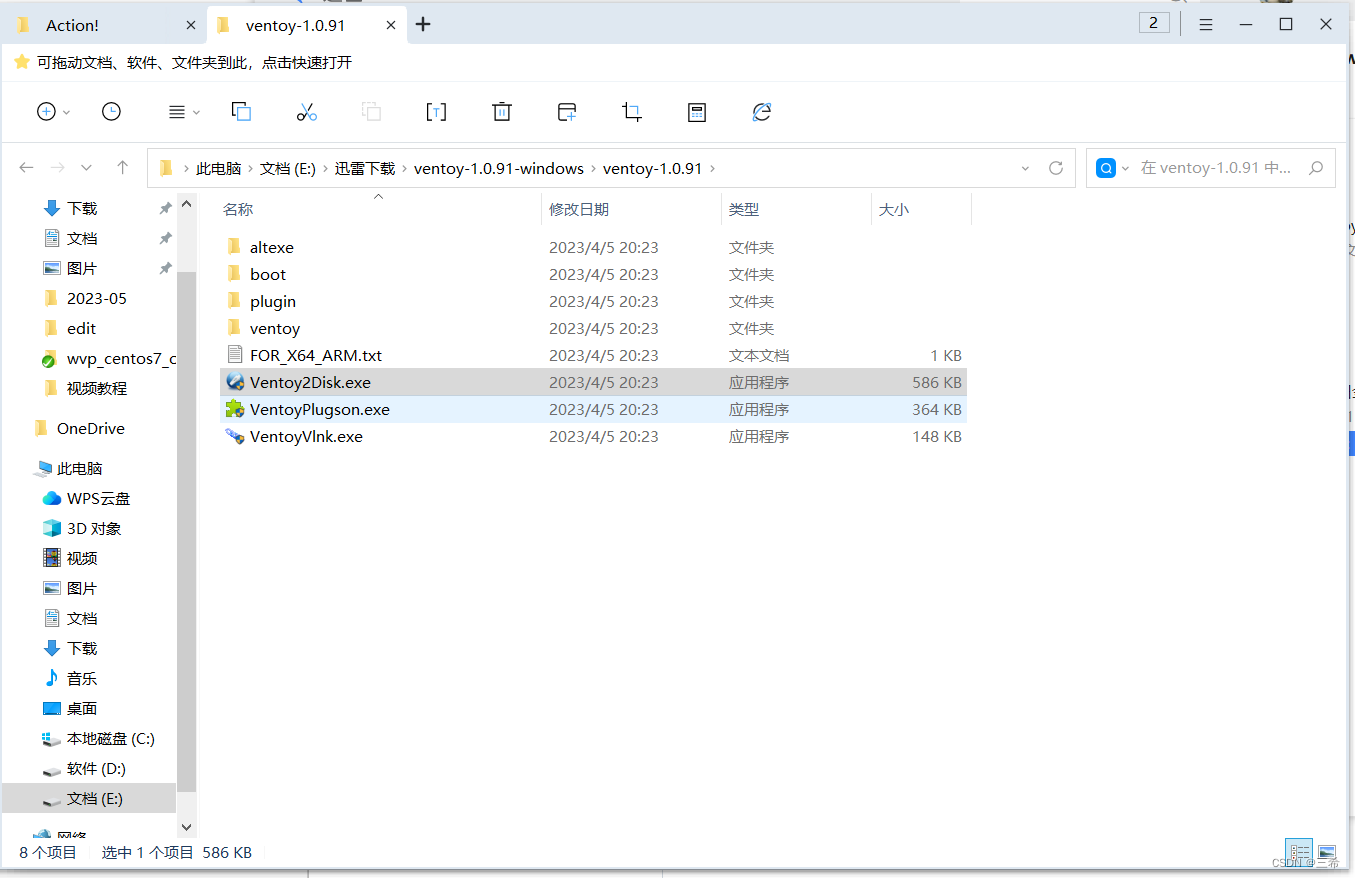The height and width of the screenshot is (878, 1355).
Task: Select the ventoy folder row
Action: [593, 328]
